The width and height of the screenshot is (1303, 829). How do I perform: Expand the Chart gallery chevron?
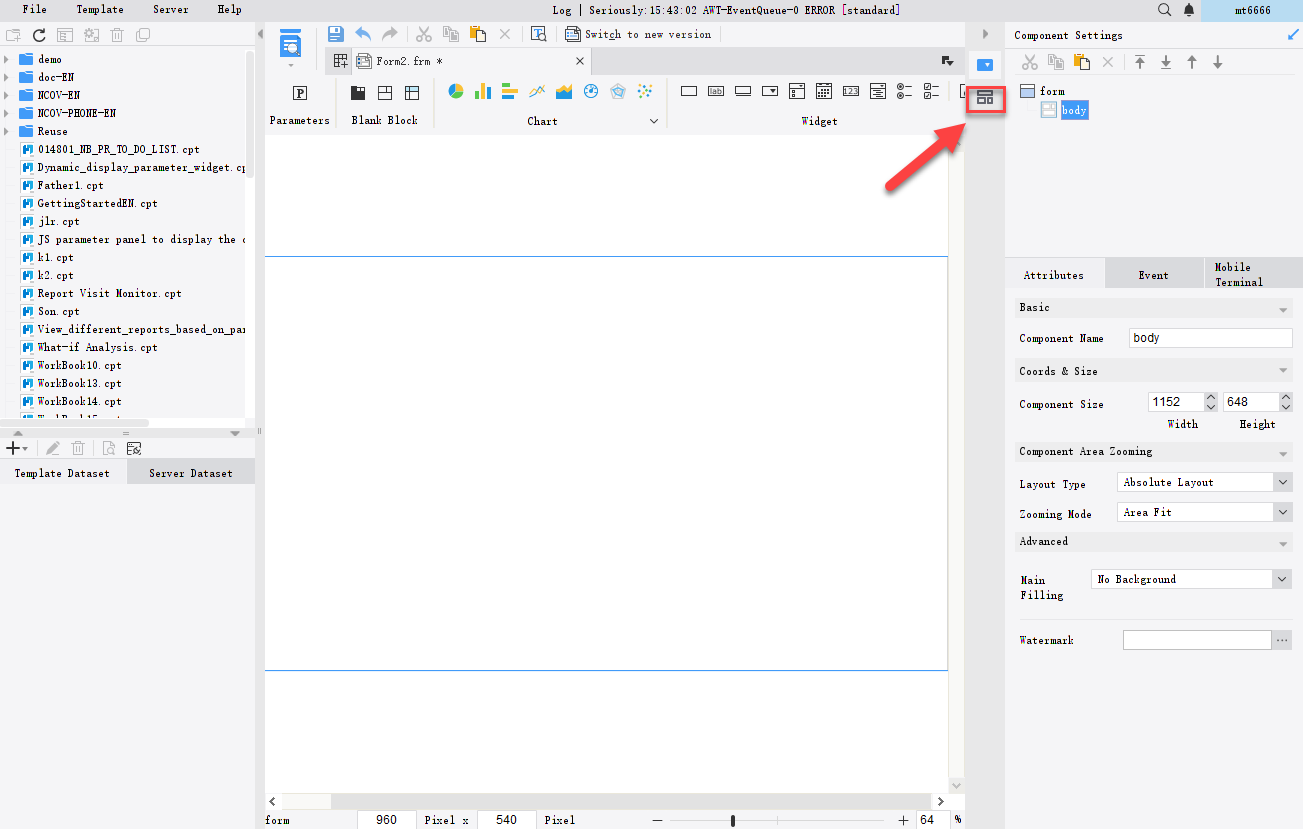click(x=654, y=121)
